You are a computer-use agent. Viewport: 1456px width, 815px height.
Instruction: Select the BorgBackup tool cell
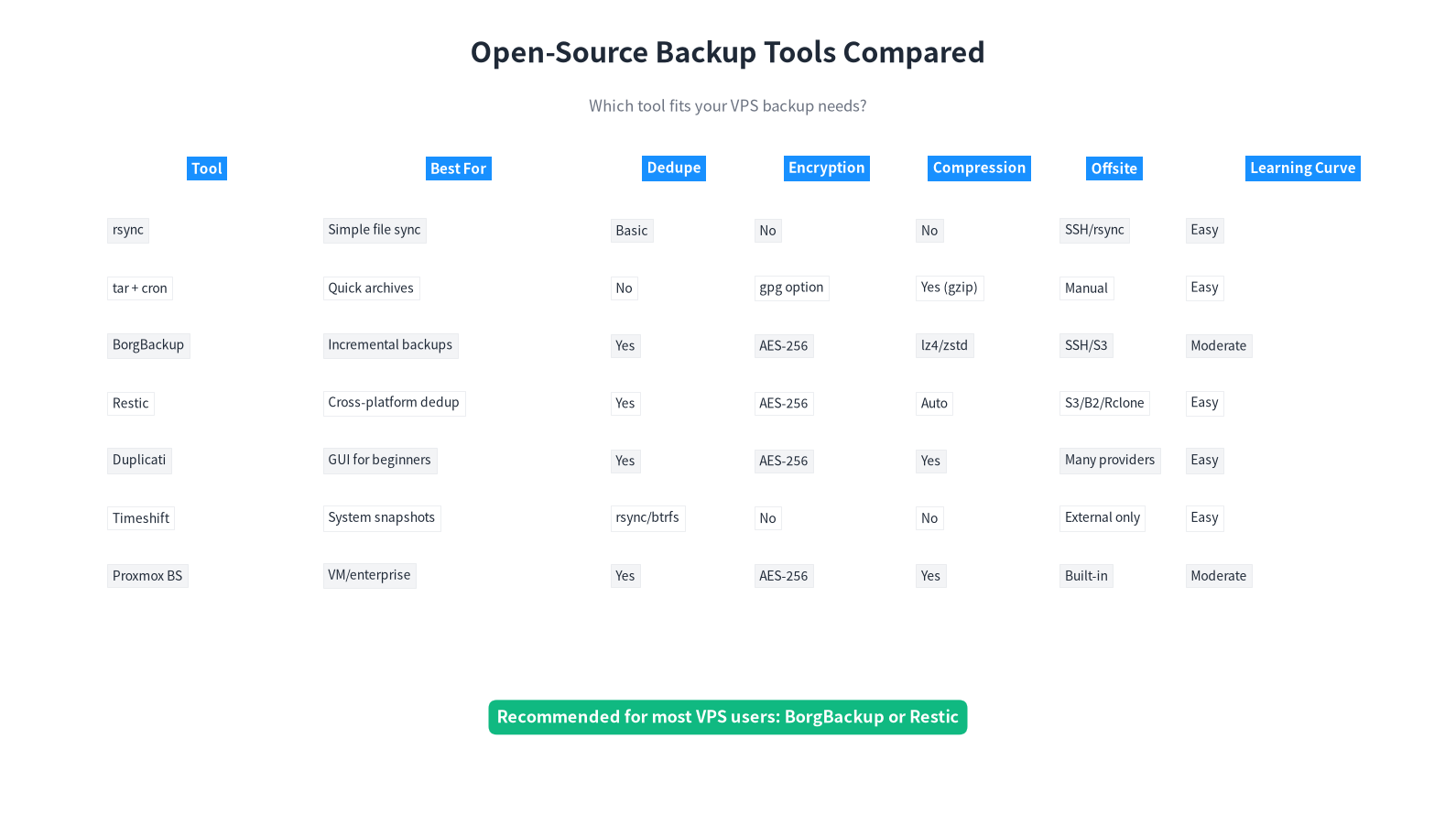(148, 345)
